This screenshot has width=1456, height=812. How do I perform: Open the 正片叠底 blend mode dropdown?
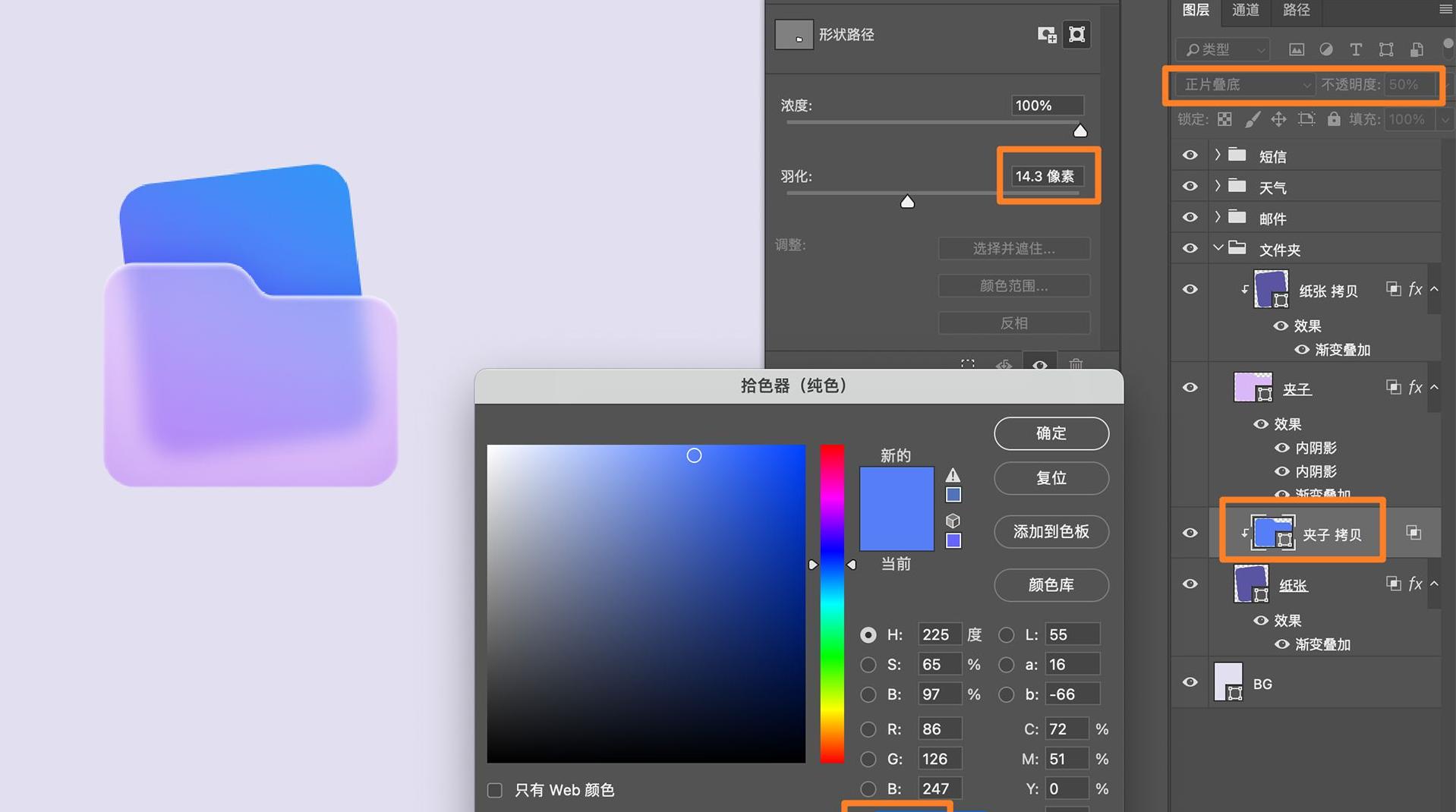click(1241, 84)
